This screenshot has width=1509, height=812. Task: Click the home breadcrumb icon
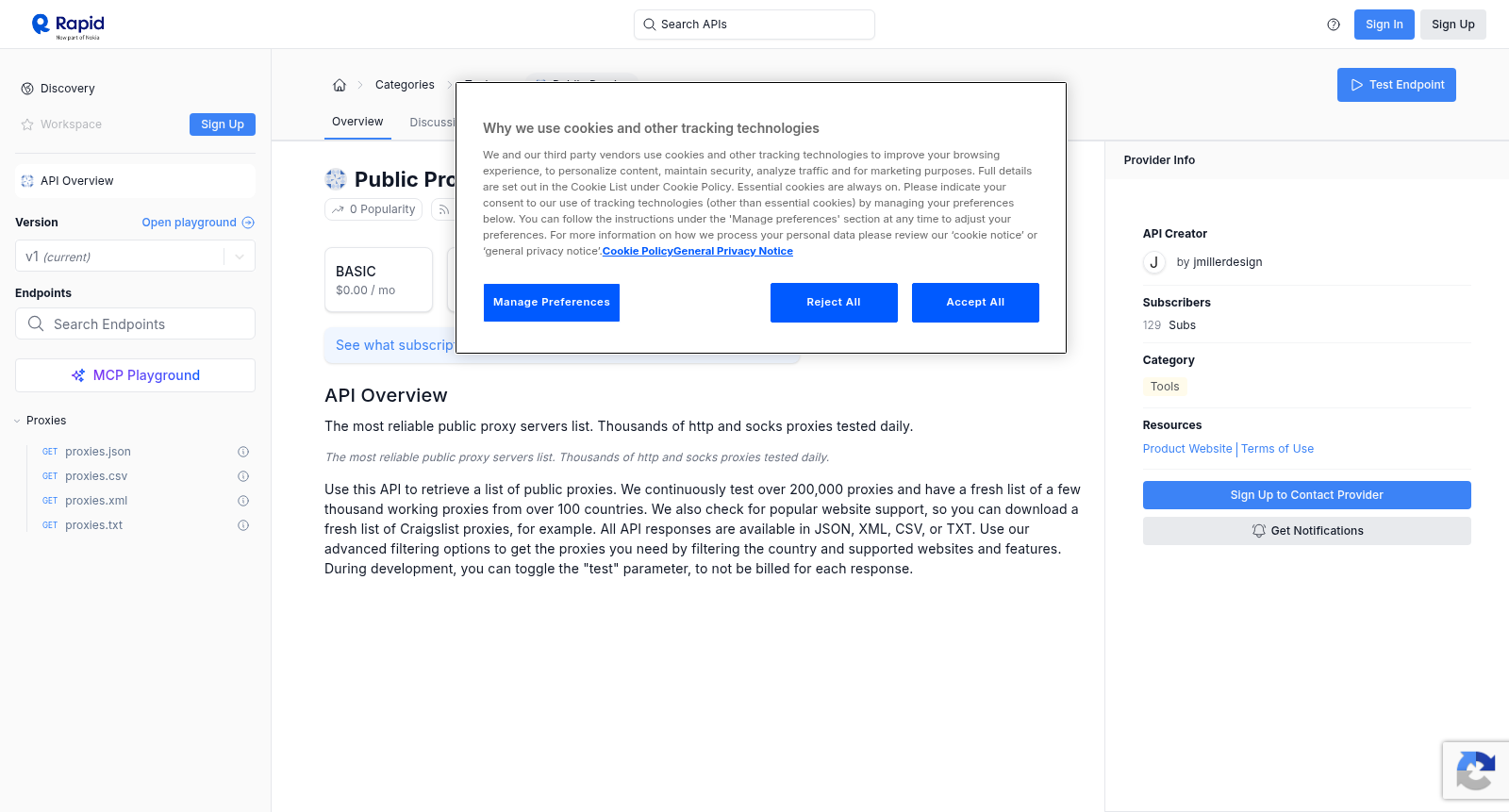[x=340, y=85]
